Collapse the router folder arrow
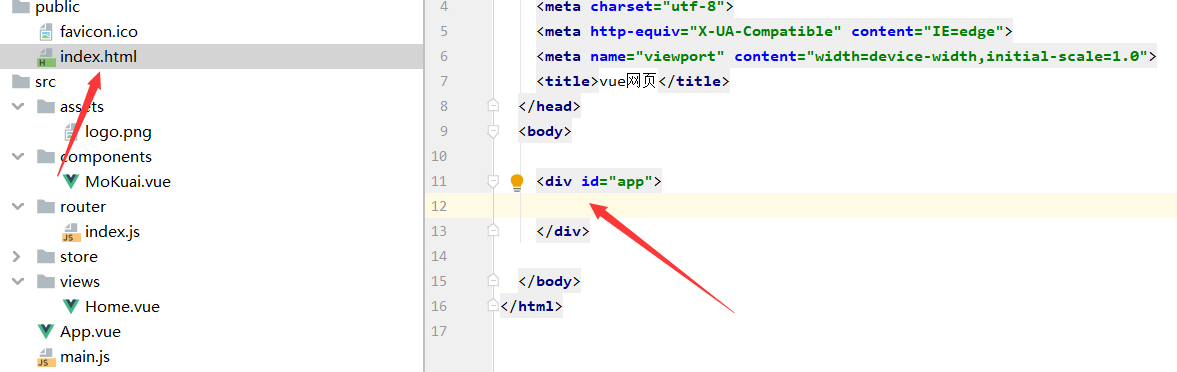The height and width of the screenshot is (372, 1177). [17, 207]
